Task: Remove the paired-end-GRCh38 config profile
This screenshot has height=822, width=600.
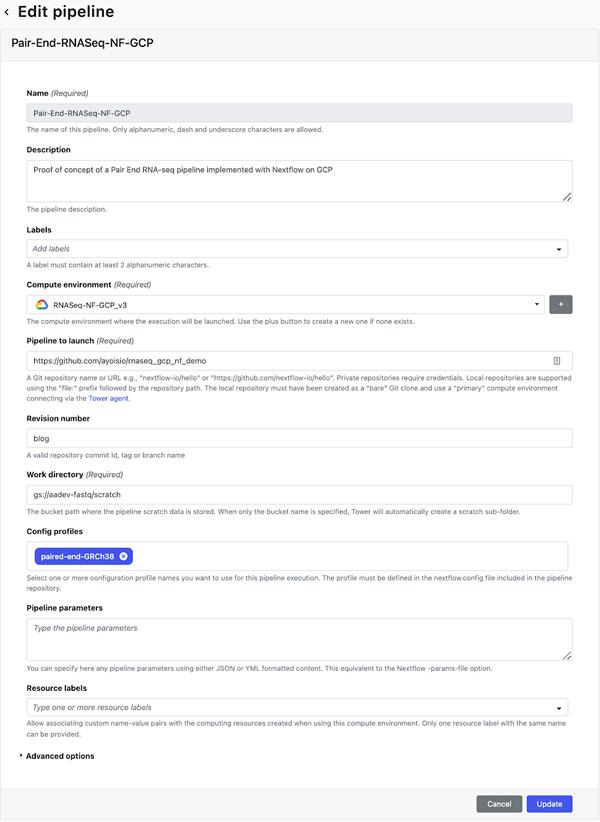Action: [x=124, y=556]
